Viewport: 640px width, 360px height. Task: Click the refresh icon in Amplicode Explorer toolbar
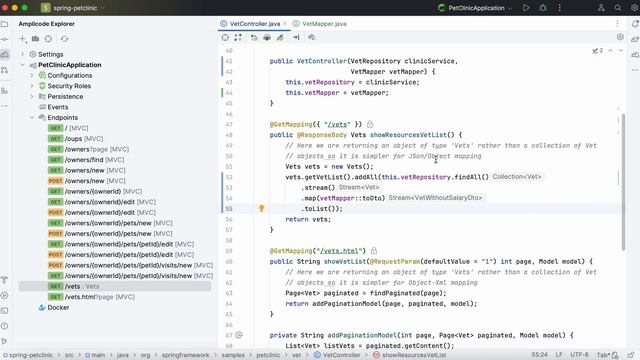click(64, 39)
